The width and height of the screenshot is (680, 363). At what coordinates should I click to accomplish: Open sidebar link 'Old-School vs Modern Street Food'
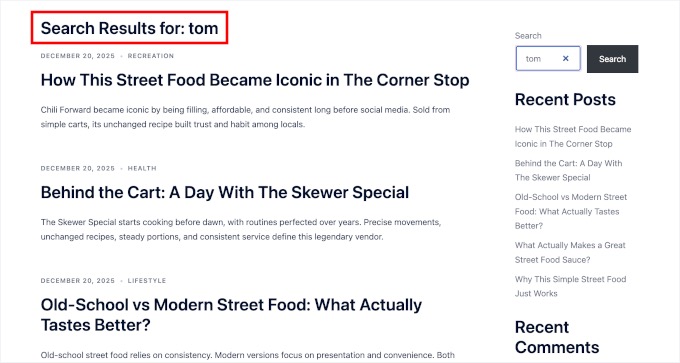571,211
